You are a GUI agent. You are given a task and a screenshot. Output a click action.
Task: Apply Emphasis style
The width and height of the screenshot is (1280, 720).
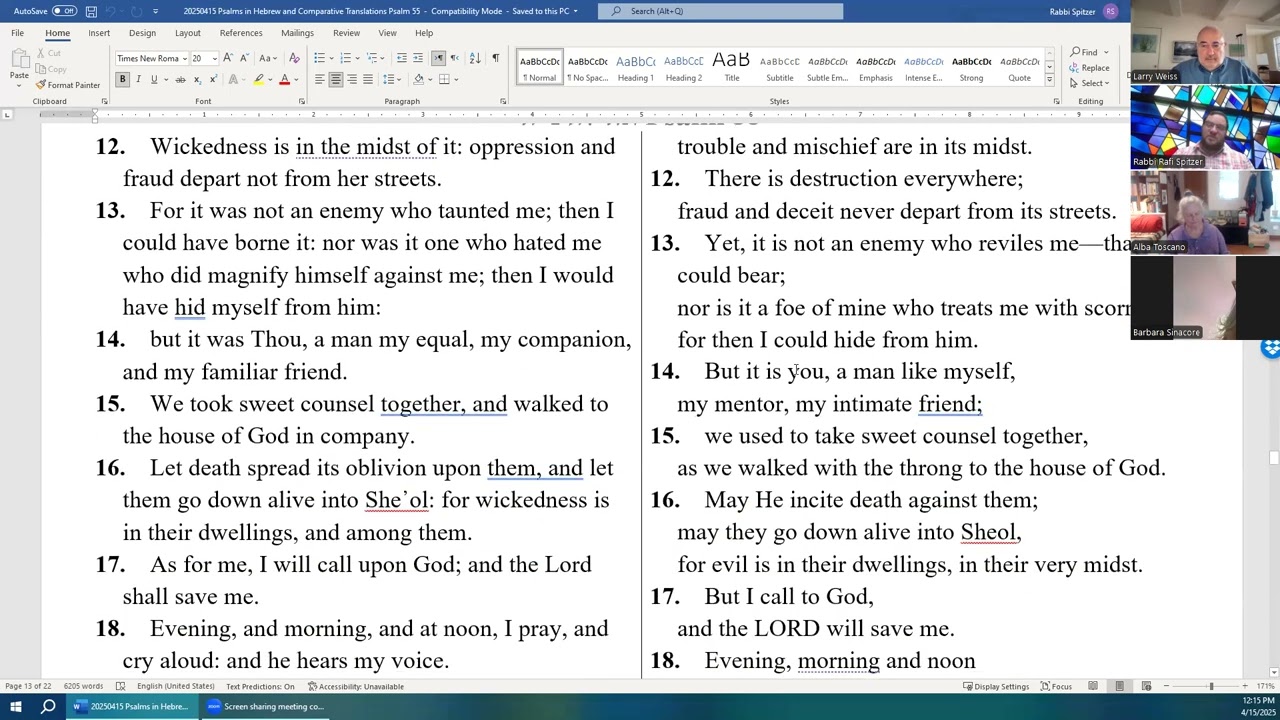pyautogui.click(x=875, y=67)
